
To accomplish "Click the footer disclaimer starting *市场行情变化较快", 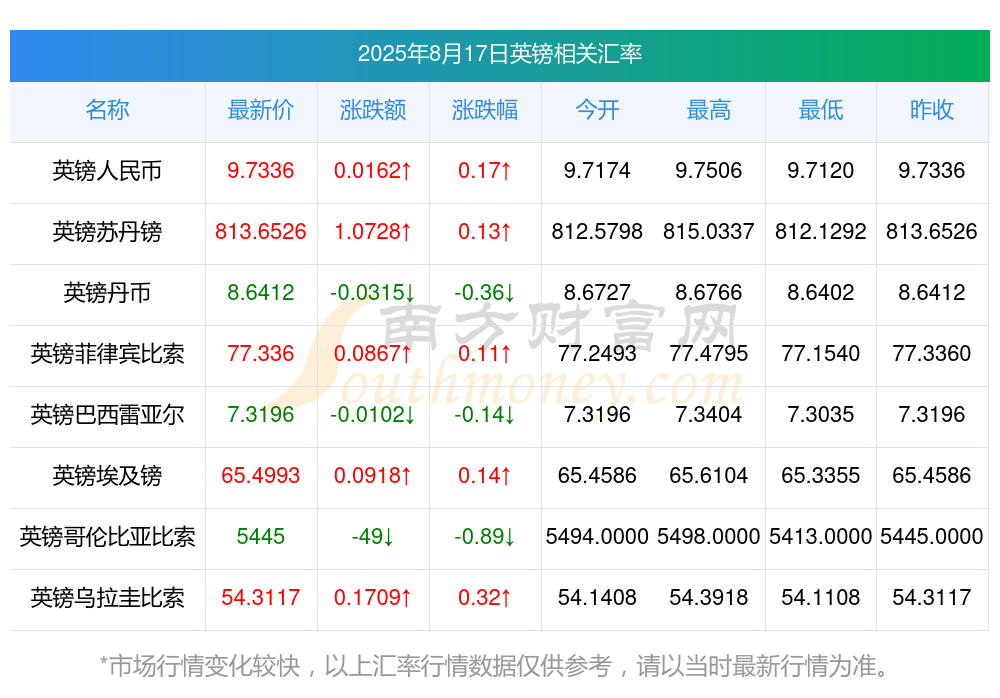I will (x=494, y=666).
